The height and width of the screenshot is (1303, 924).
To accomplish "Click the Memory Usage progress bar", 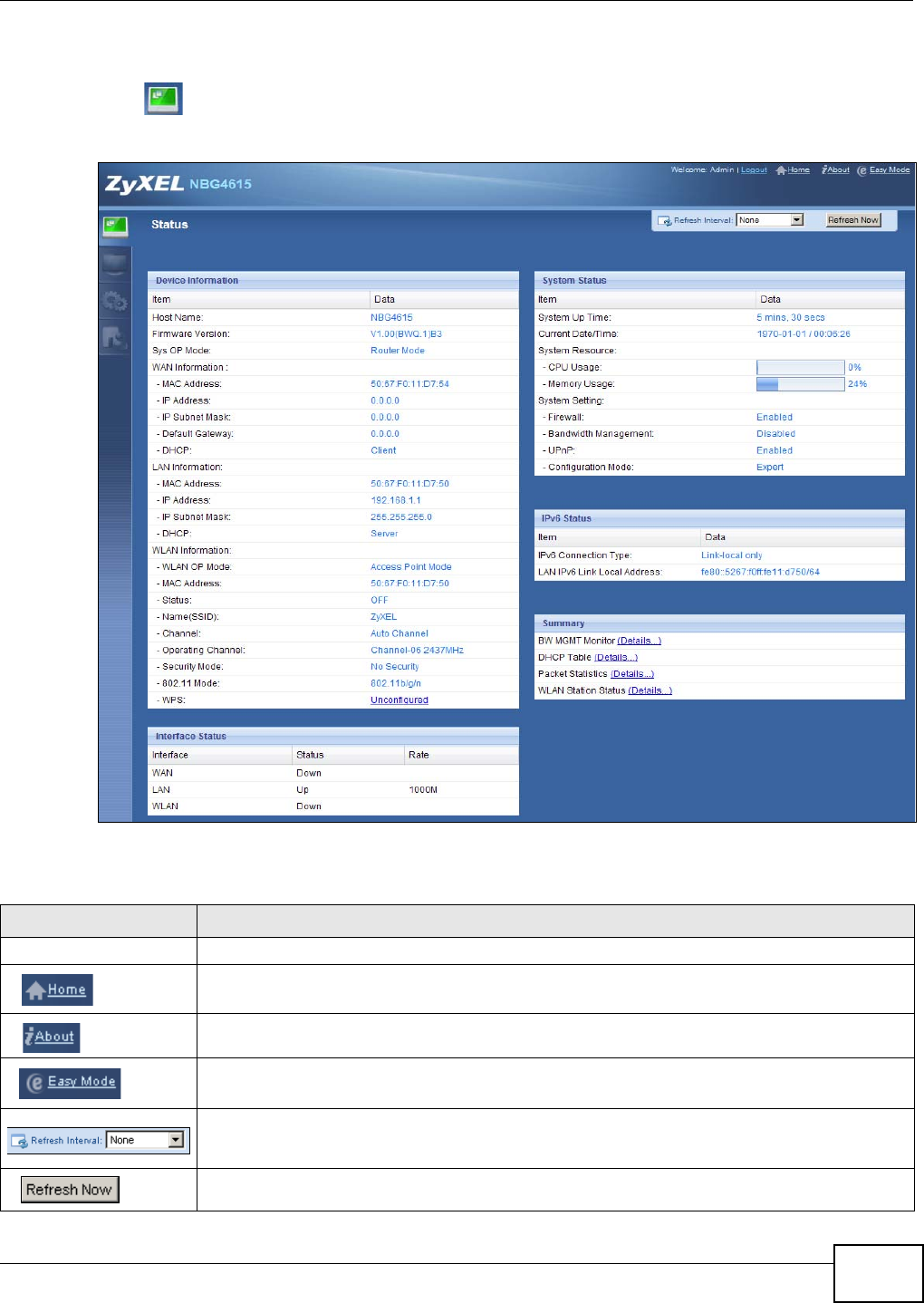I will coord(801,384).
